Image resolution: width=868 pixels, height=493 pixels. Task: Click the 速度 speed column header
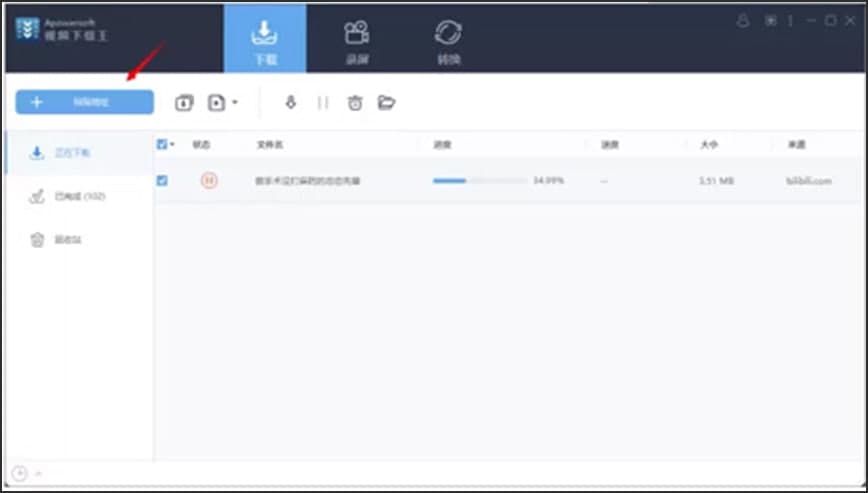click(610, 145)
